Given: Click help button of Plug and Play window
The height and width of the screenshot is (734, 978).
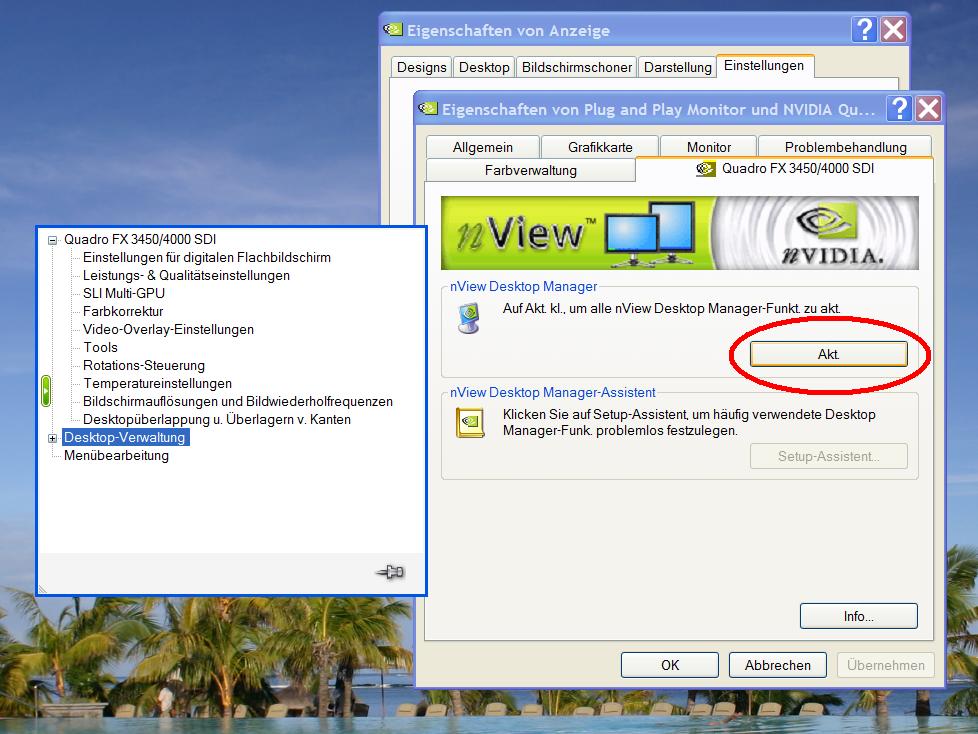Looking at the screenshot, I should tap(900, 109).
